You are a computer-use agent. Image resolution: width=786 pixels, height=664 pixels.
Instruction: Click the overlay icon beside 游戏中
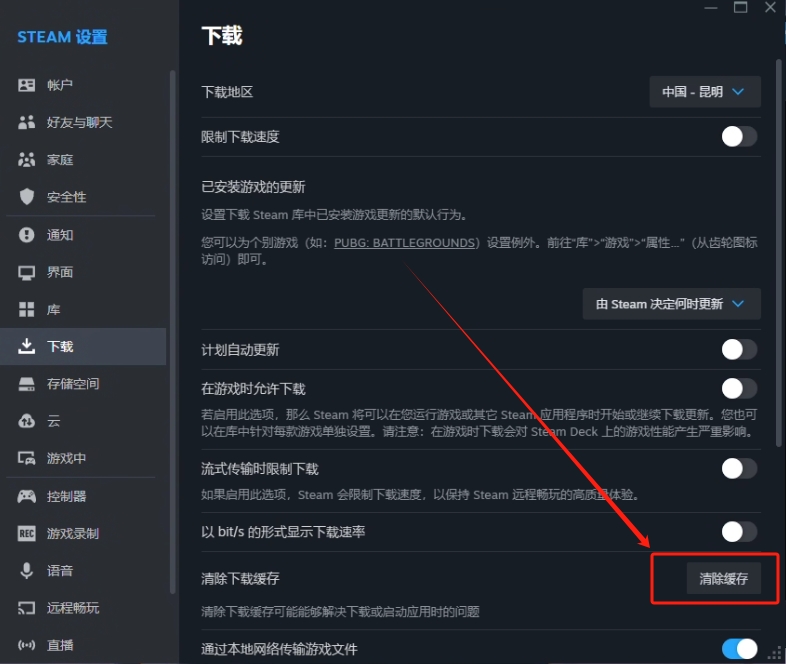coord(27,458)
